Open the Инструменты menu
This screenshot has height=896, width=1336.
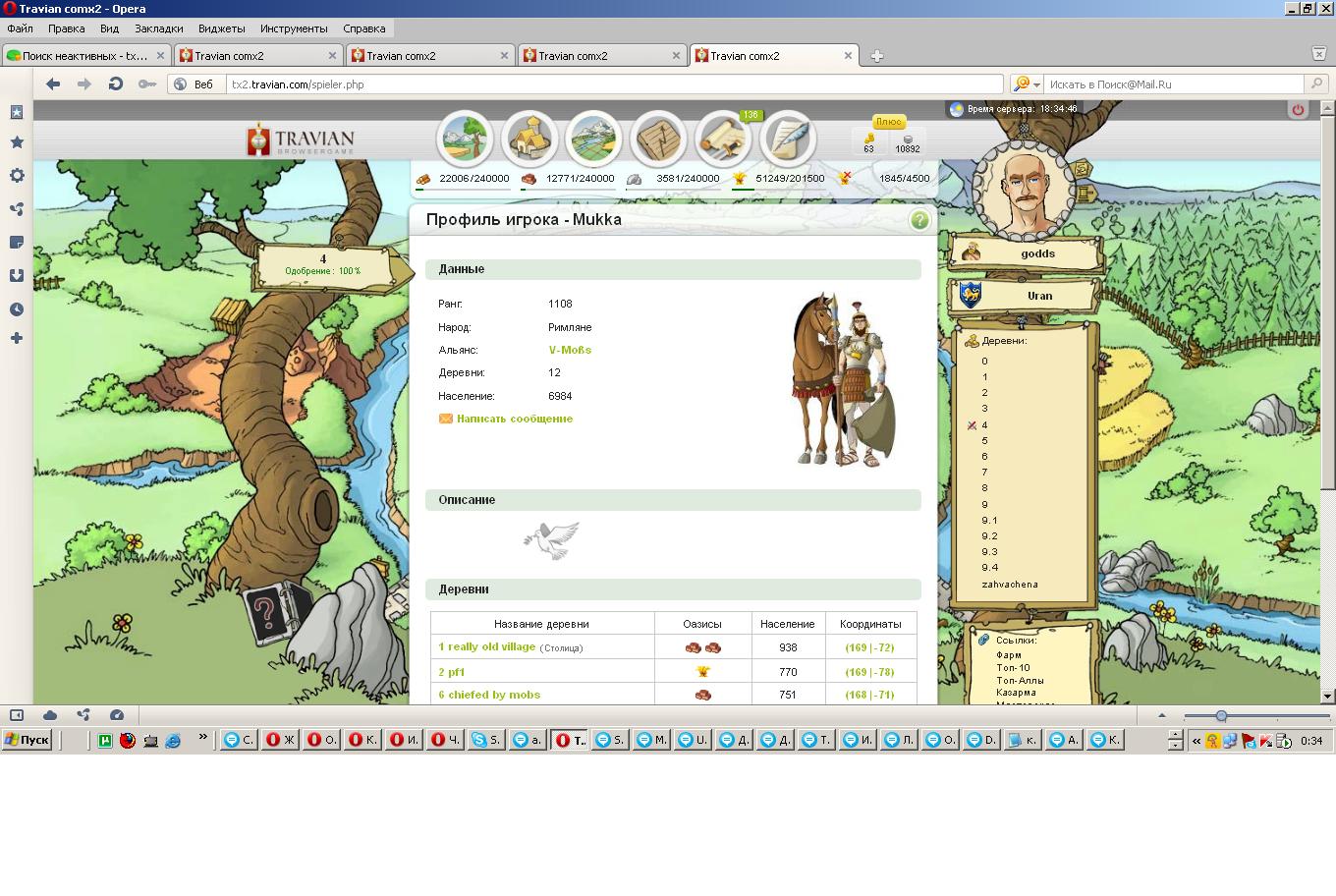294,28
